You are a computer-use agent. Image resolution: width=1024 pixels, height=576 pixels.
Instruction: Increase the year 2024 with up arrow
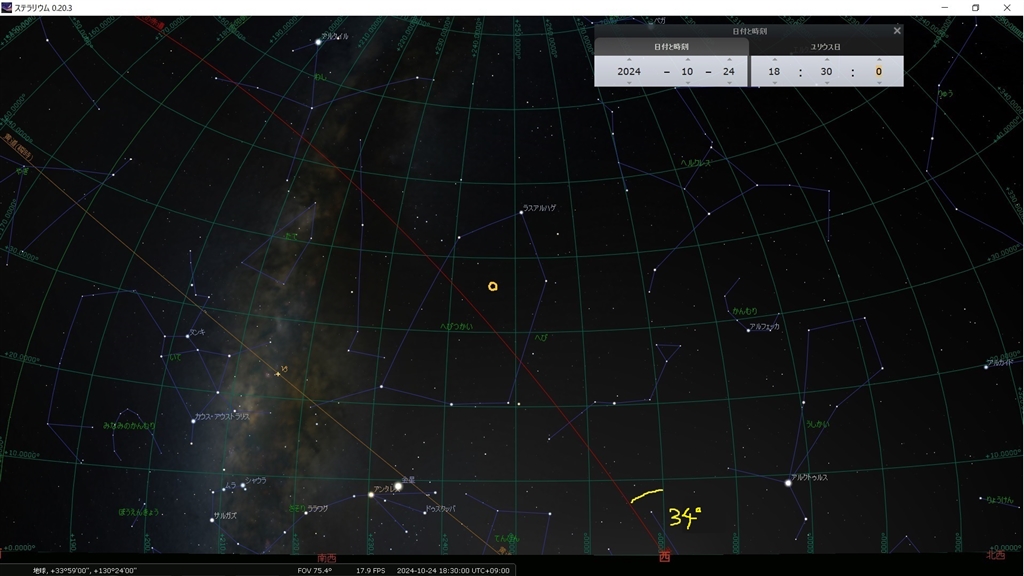click(x=629, y=59)
